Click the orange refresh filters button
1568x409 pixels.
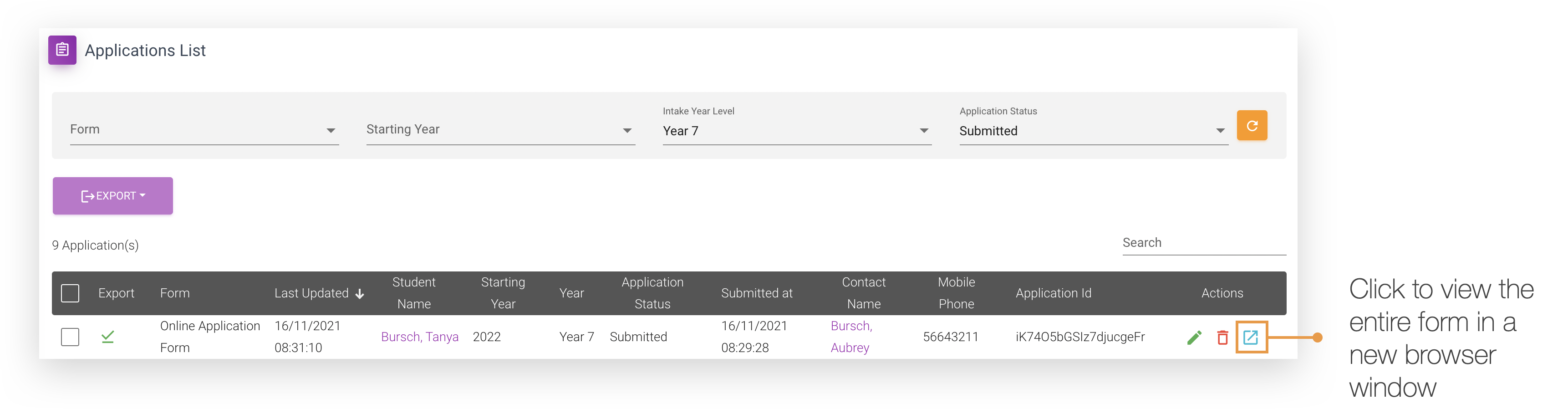pyautogui.click(x=1252, y=125)
